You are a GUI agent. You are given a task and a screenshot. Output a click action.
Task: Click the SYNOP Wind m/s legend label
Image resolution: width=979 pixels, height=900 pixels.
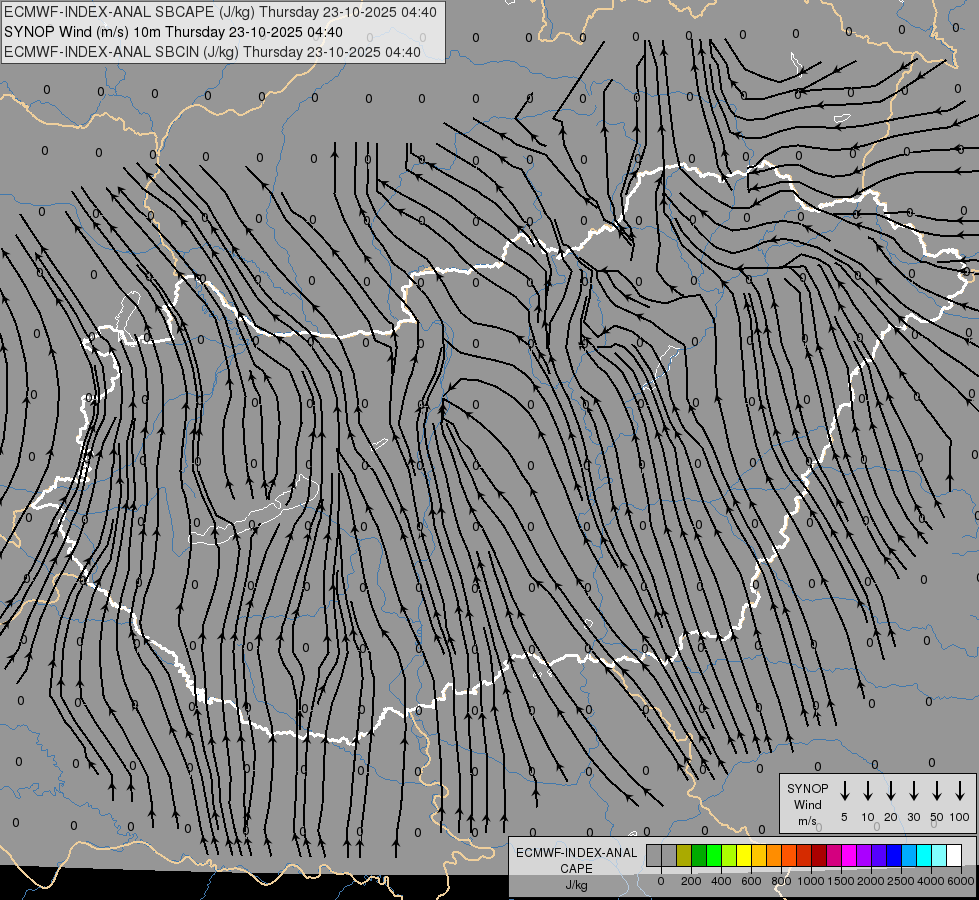coord(807,804)
